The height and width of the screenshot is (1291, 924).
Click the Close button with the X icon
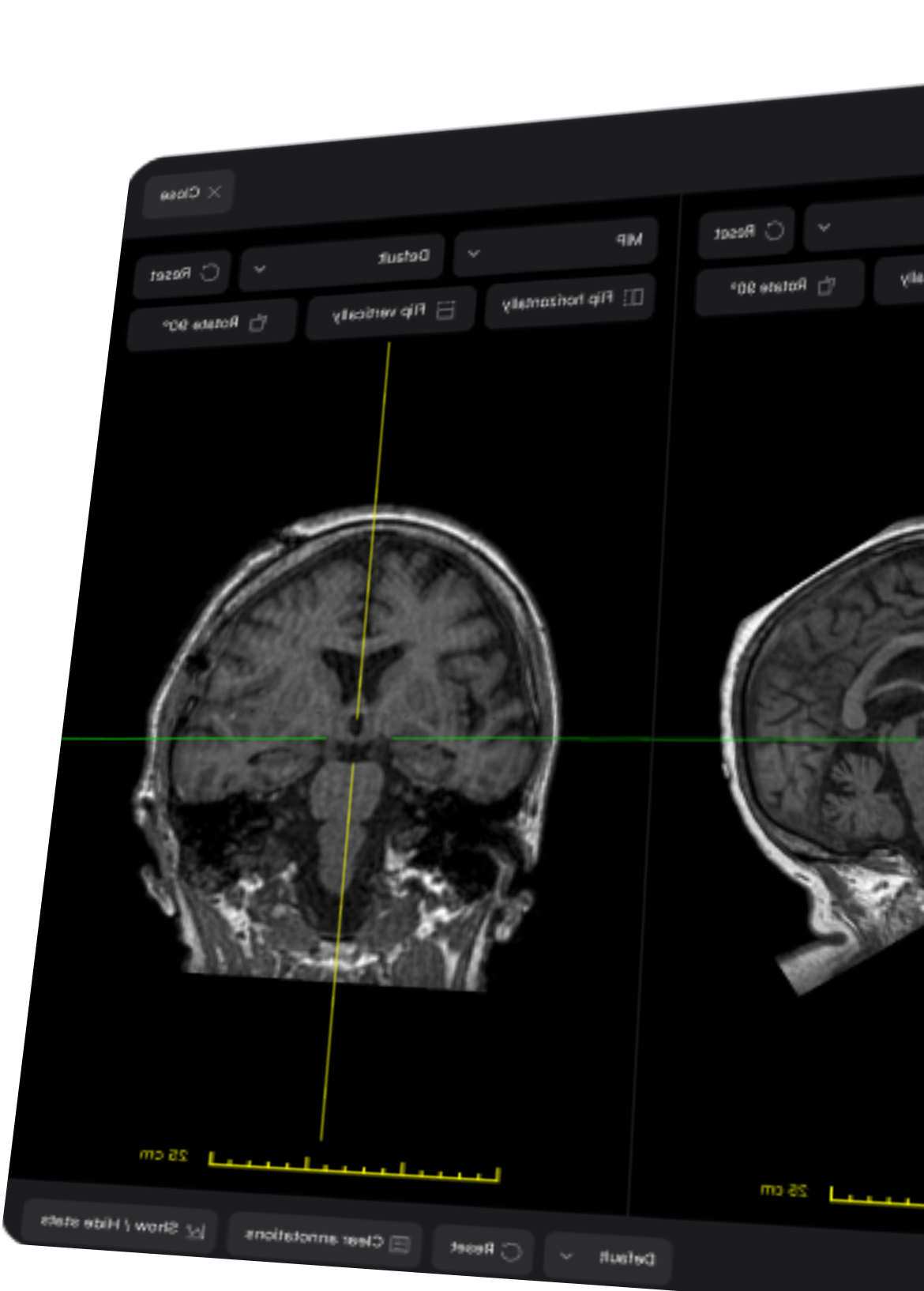[x=190, y=193]
